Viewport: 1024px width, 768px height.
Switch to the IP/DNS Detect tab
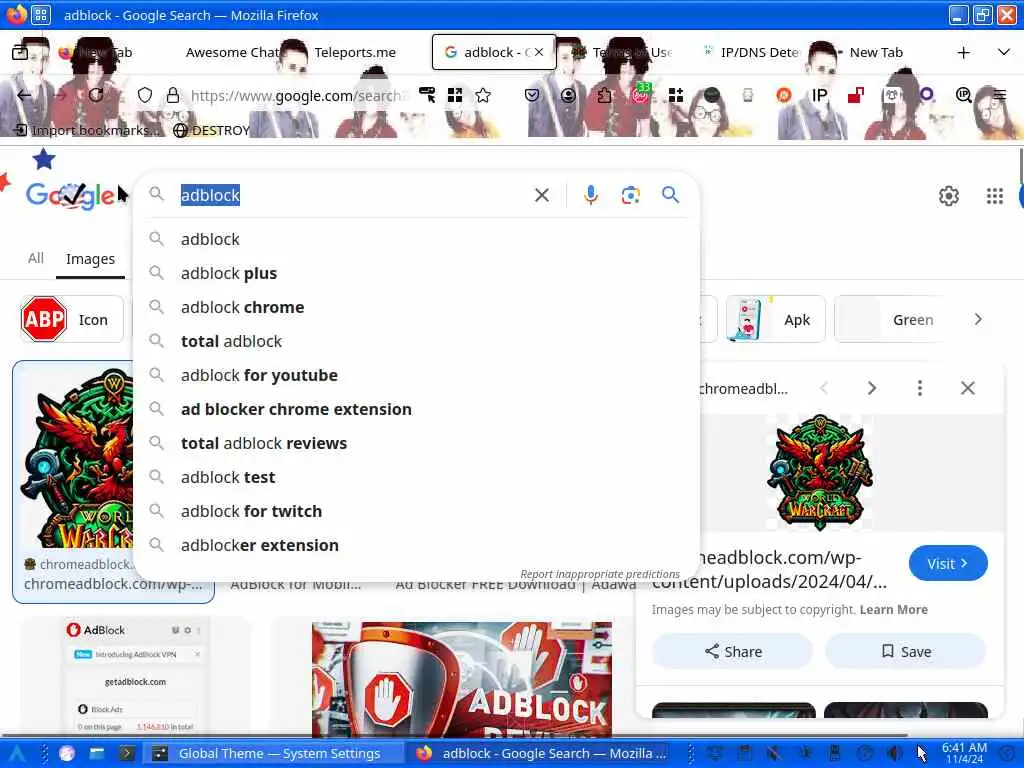(x=749, y=52)
